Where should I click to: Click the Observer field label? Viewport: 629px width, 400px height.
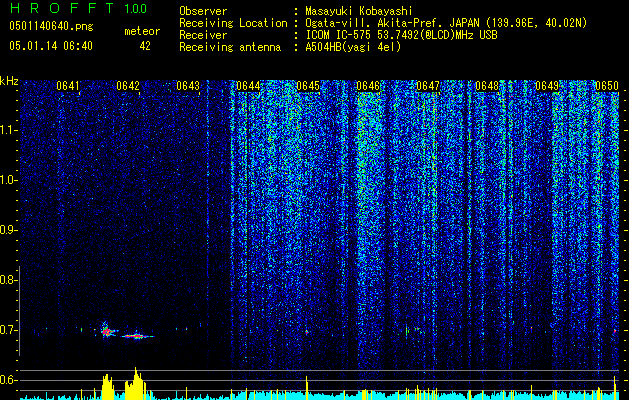coord(203,11)
